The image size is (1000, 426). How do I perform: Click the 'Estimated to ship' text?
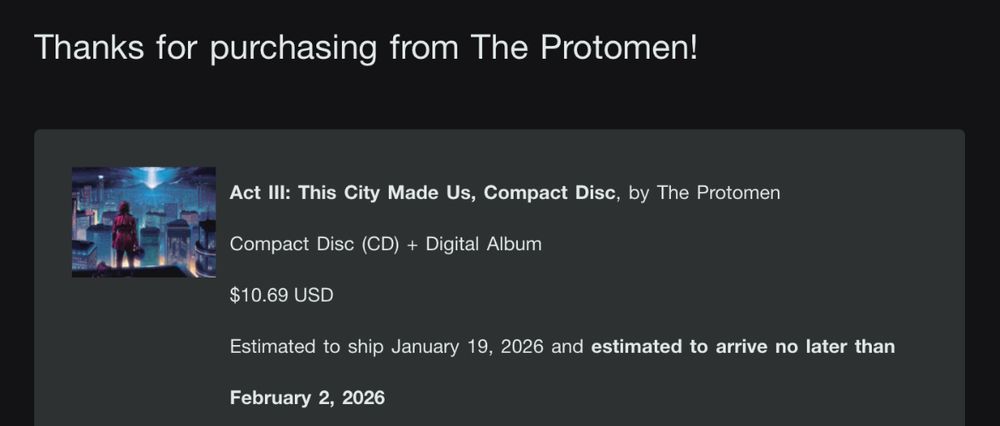click(x=306, y=347)
